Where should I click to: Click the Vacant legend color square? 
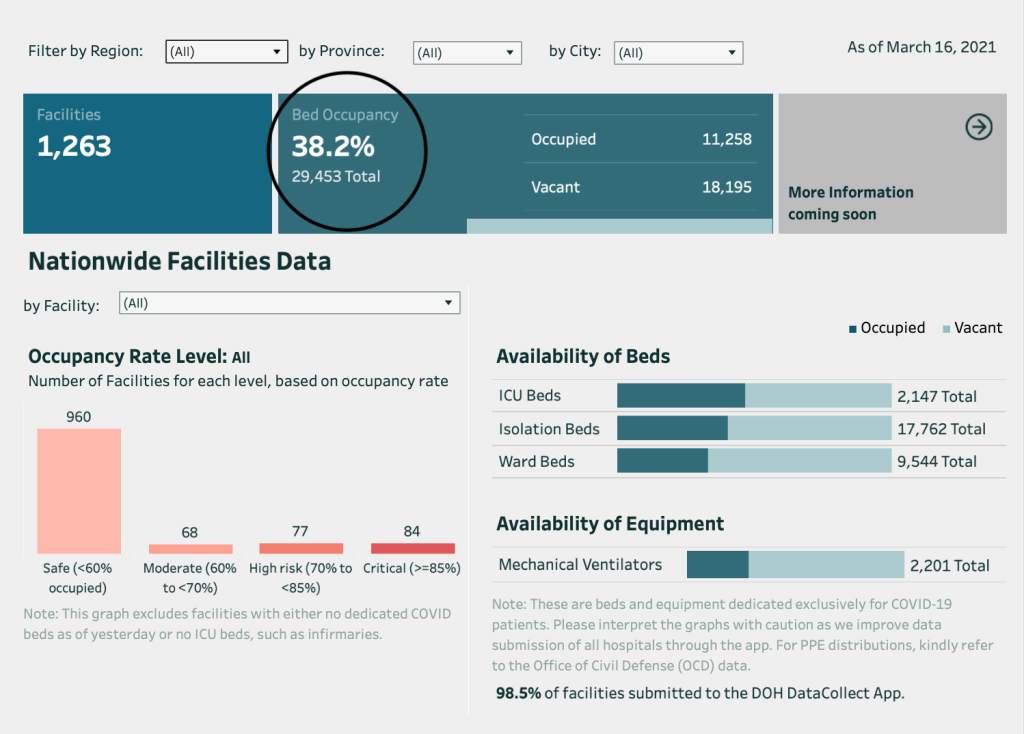[947, 328]
